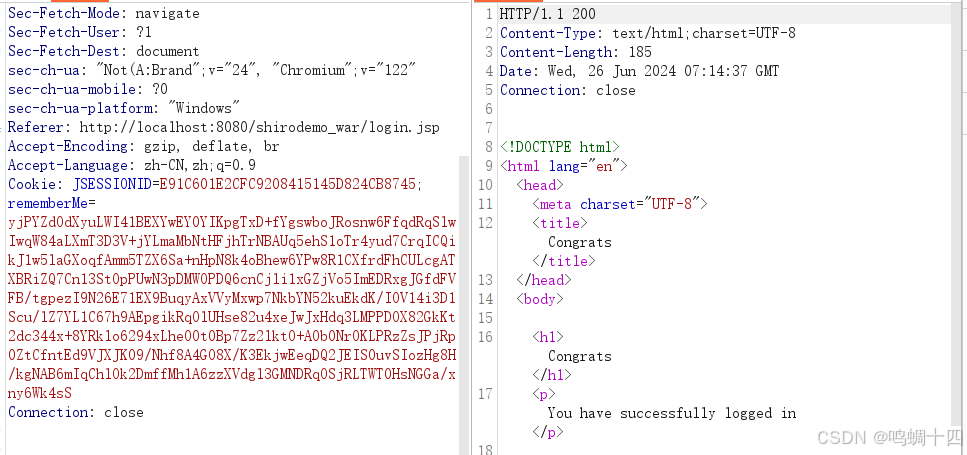Click the sec-ch-ua-mobile header line

click(88, 89)
